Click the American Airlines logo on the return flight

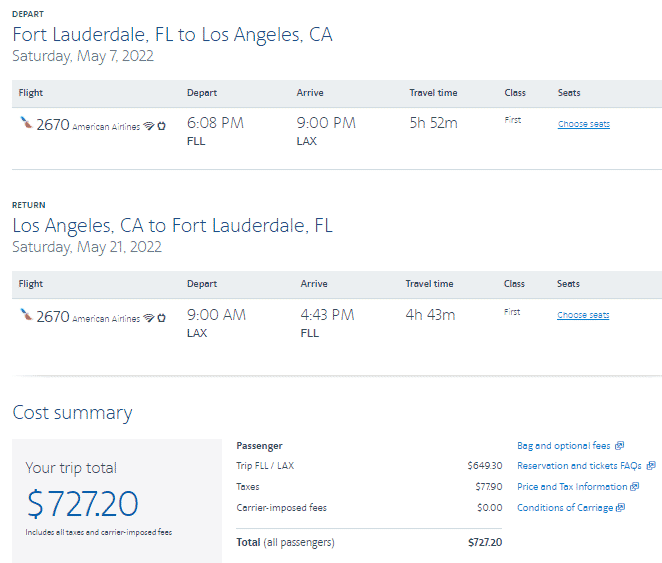pos(26,316)
